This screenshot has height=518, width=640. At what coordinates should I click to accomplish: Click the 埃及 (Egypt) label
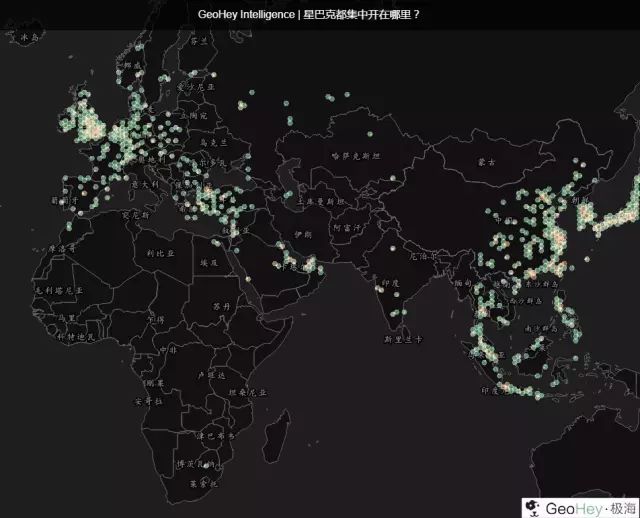point(209,262)
